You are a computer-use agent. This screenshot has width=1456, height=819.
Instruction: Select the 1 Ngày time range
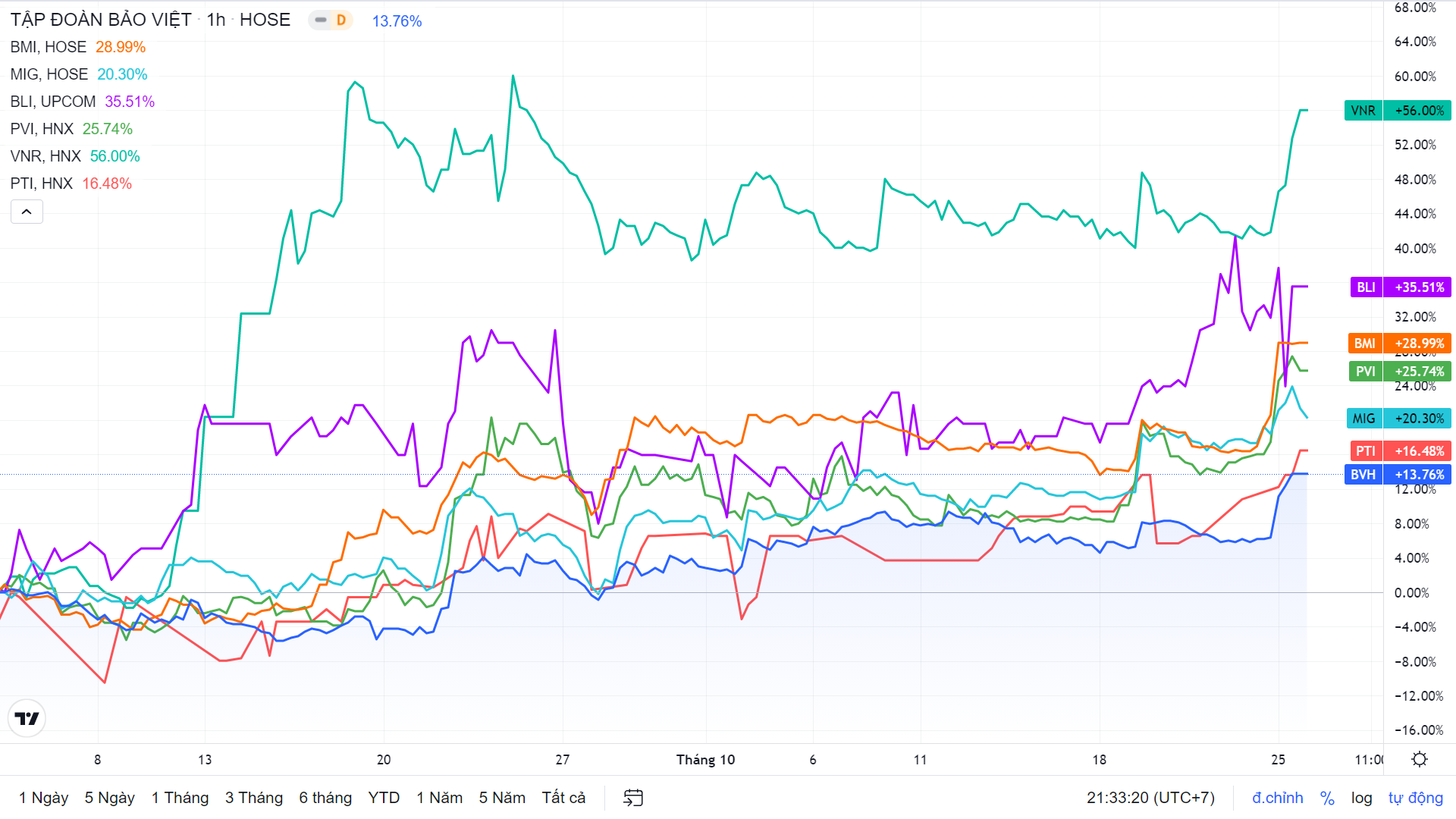click(43, 798)
